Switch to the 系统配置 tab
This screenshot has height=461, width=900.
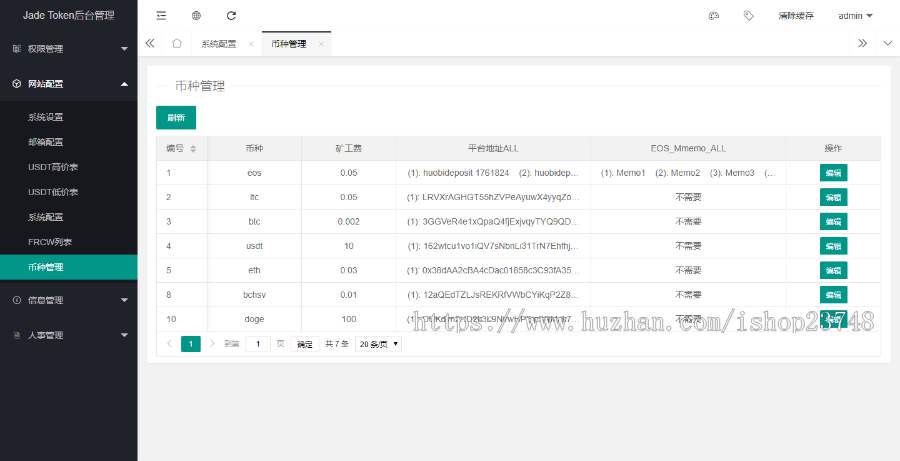[x=219, y=44]
